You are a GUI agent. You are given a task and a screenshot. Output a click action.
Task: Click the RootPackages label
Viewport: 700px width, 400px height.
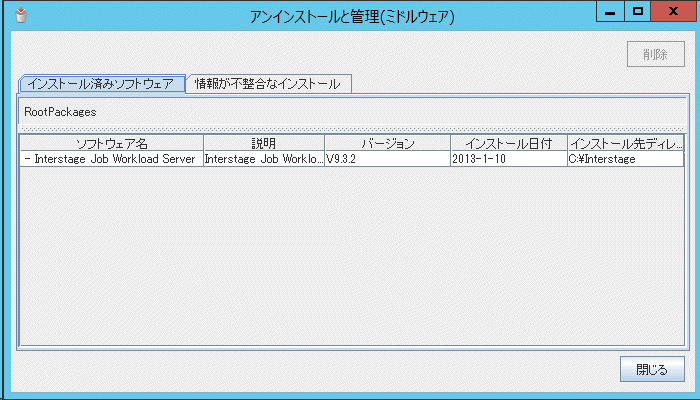click(x=60, y=112)
